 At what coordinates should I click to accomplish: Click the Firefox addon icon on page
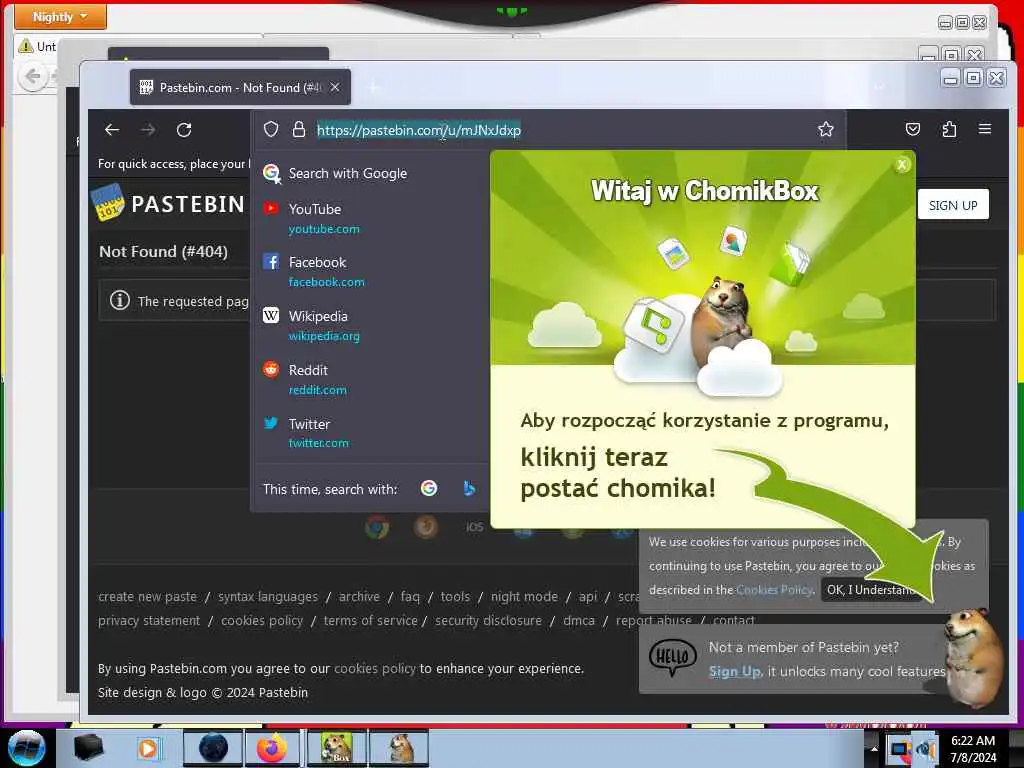tap(426, 526)
